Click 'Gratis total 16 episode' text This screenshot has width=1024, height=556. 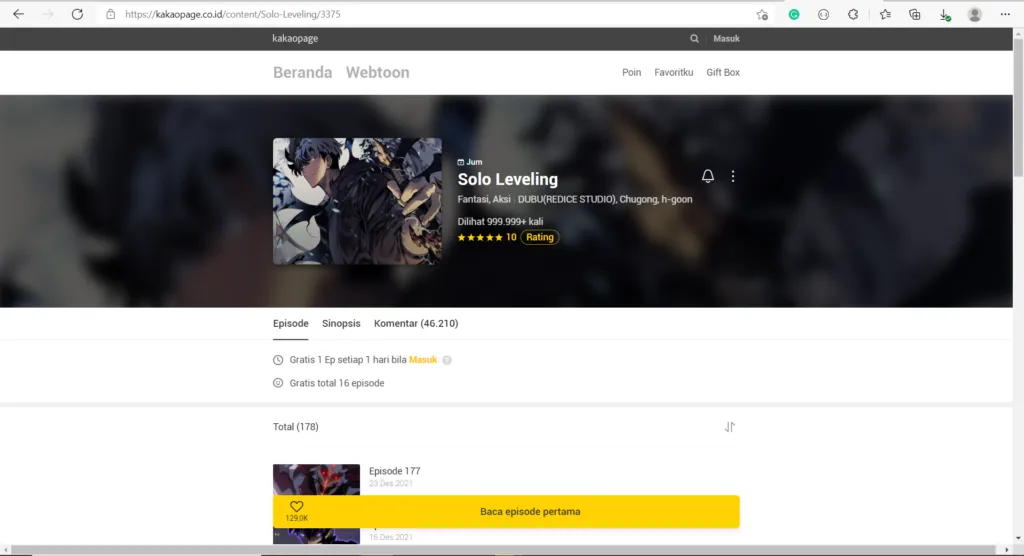click(x=337, y=384)
